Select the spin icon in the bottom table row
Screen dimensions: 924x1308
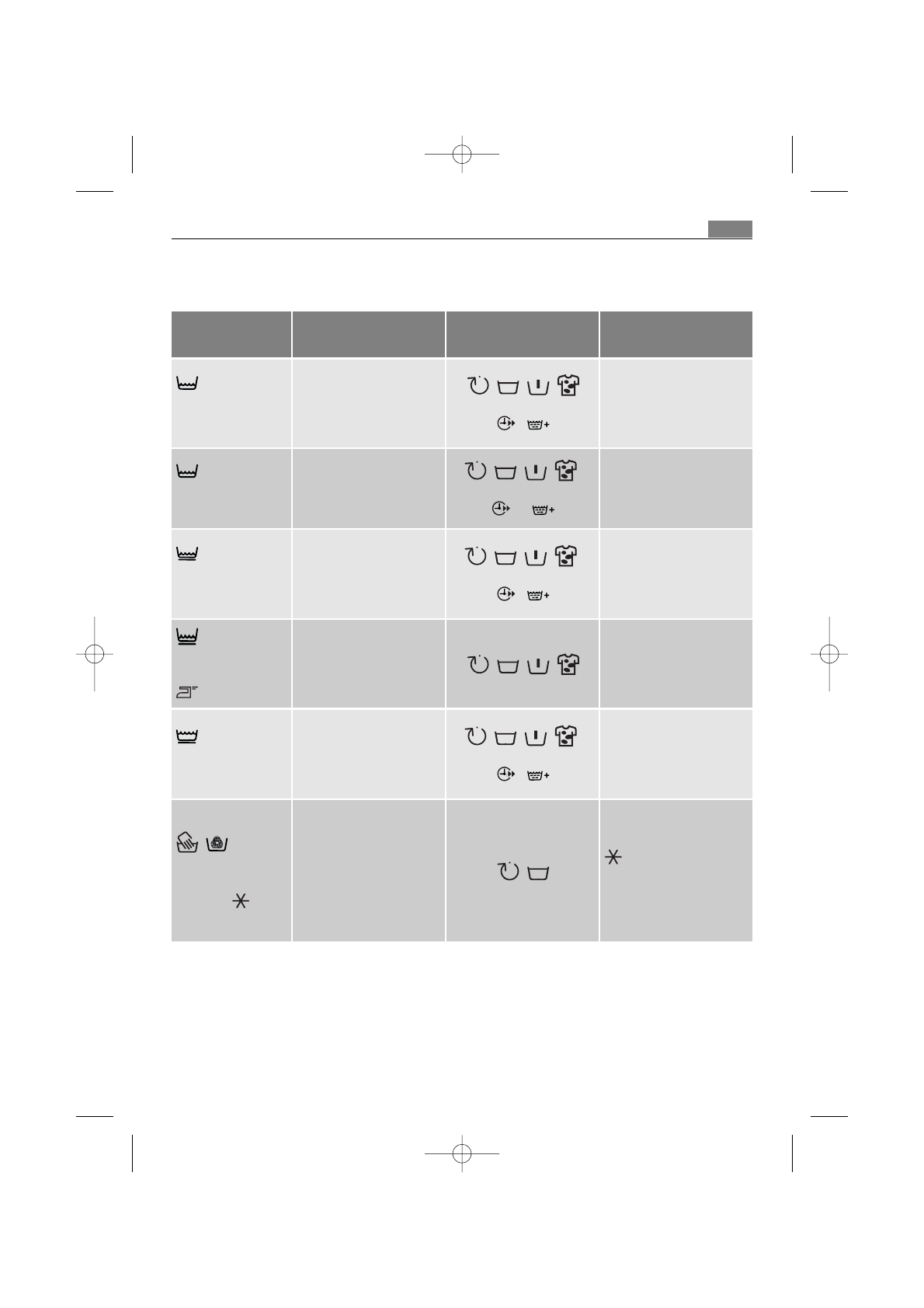click(507, 871)
